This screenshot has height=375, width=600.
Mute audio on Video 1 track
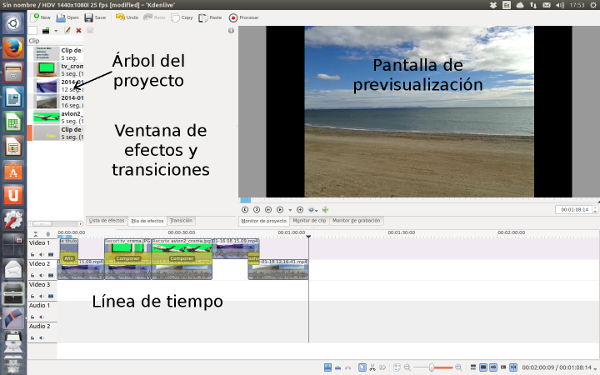pyautogui.click(x=41, y=254)
